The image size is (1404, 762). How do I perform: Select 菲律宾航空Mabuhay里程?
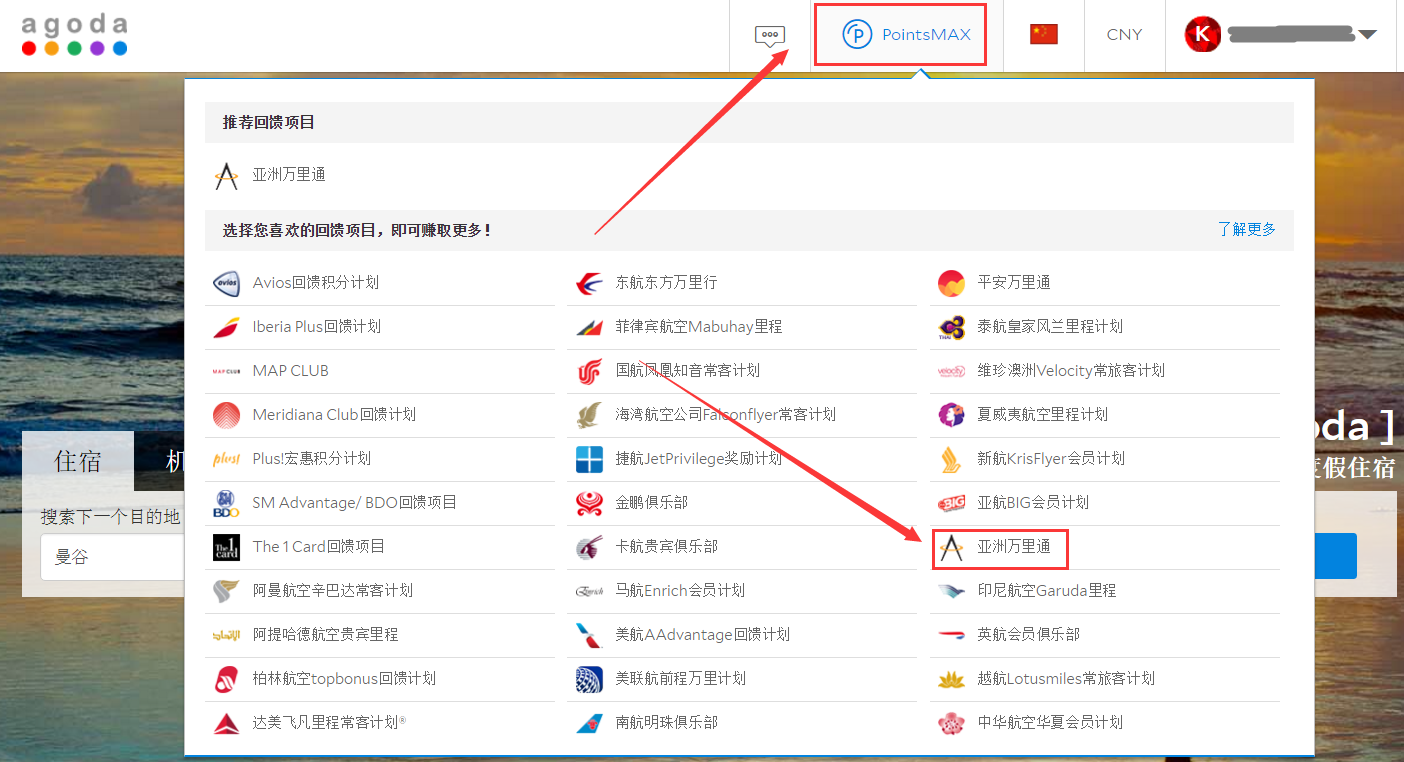(x=699, y=327)
